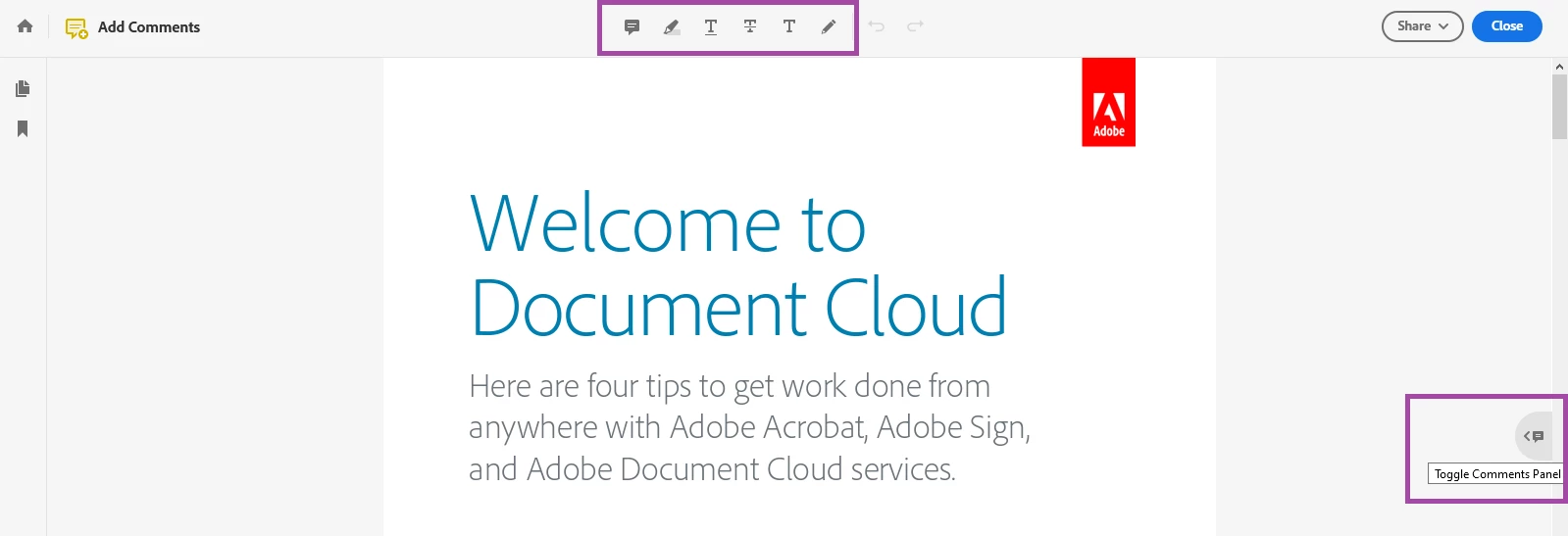Open the Bookmarks panel

(x=23, y=128)
